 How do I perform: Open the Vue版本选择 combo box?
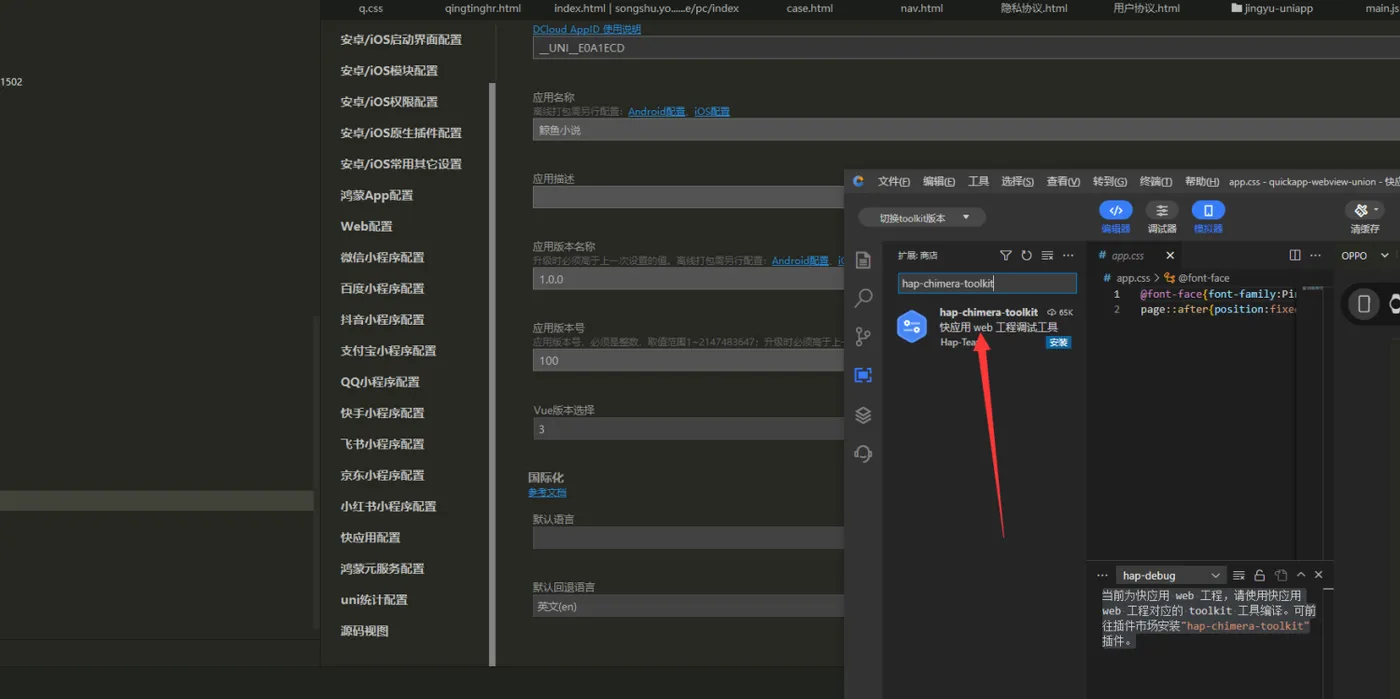(688, 430)
